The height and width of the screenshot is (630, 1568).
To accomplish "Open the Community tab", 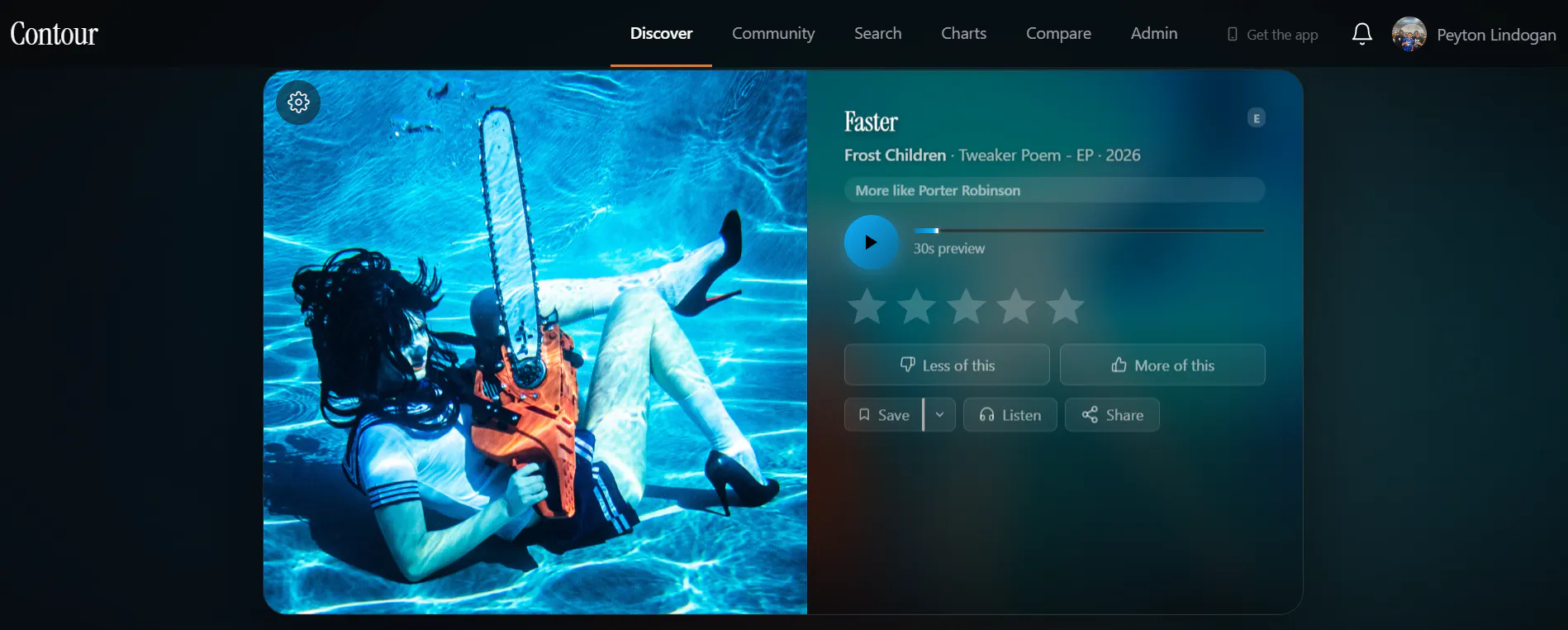I will click(x=773, y=34).
